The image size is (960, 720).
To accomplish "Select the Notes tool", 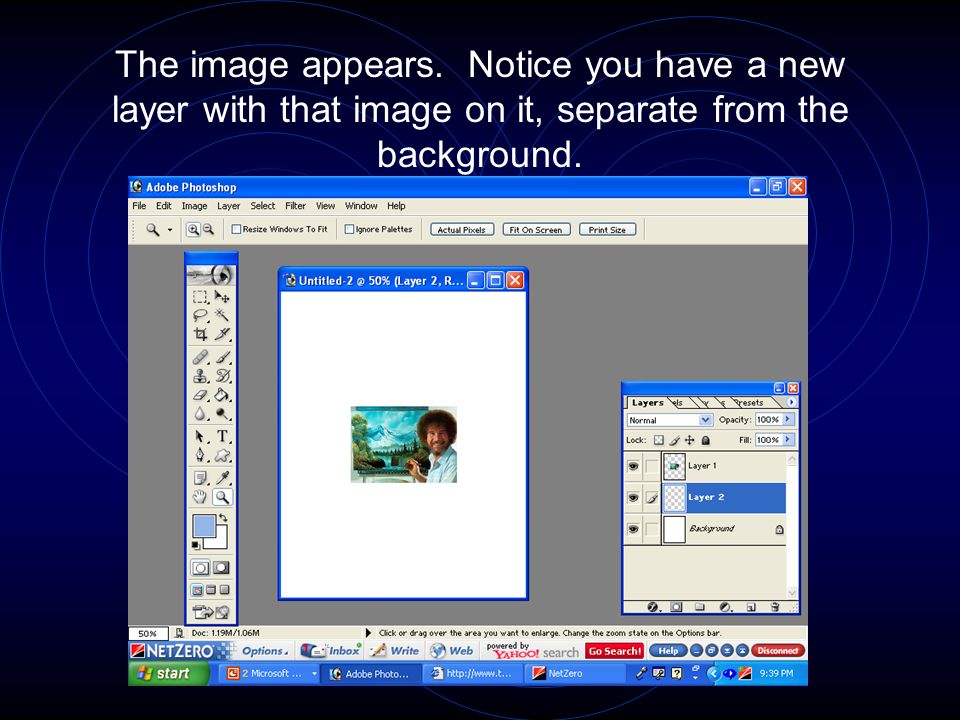I will pos(200,478).
